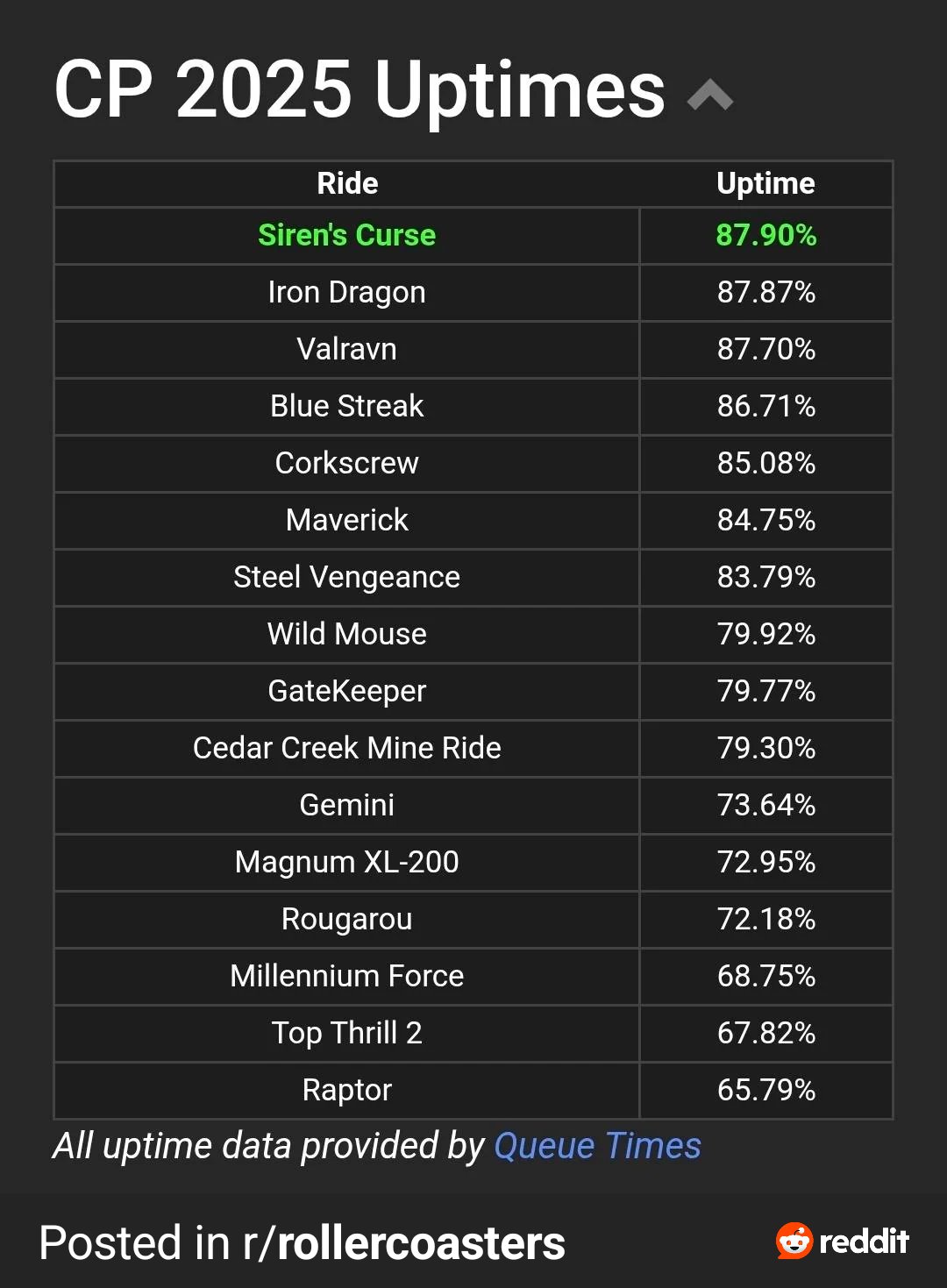
Task: Collapse the CP 2025 Uptimes section chevron
Action: [x=710, y=95]
